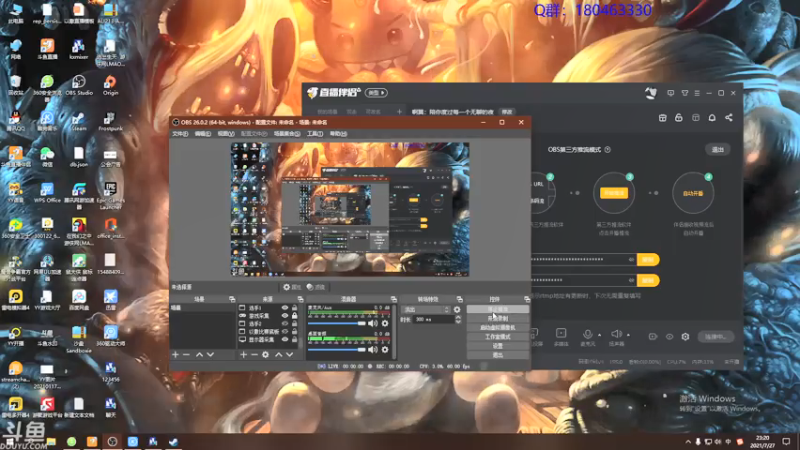This screenshot has height=450, width=800.
Task: Pop out the Controls dock
Action: (x=527, y=299)
